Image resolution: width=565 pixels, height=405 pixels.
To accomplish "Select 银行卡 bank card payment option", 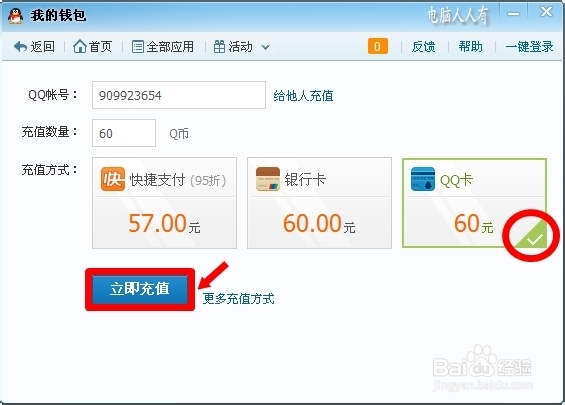I will [319, 203].
